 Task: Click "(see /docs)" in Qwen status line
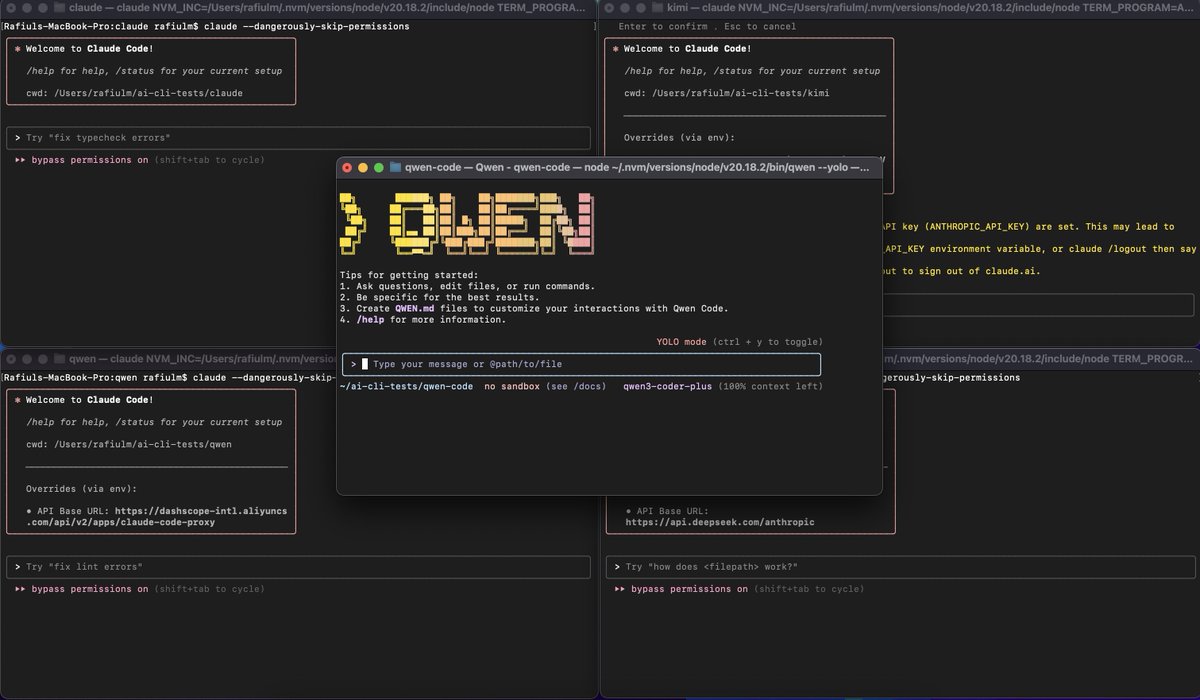point(576,386)
